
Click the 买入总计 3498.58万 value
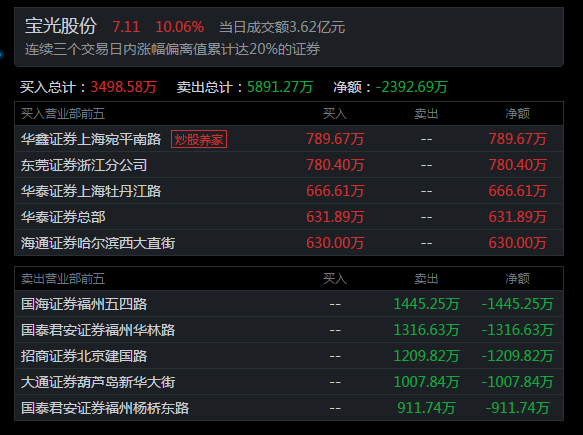point(123,87)
